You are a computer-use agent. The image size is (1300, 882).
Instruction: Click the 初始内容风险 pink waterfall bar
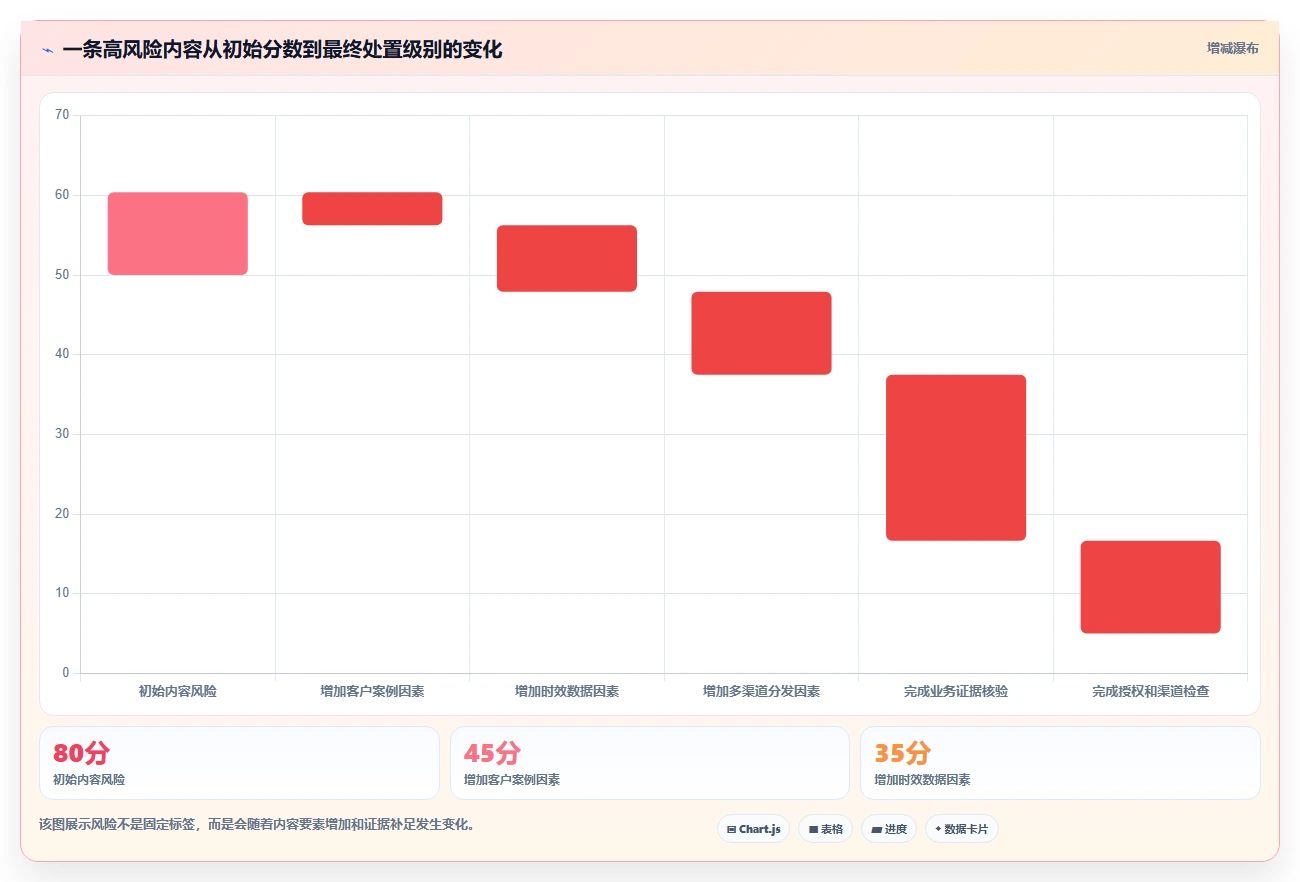click(x=178, y=233)
